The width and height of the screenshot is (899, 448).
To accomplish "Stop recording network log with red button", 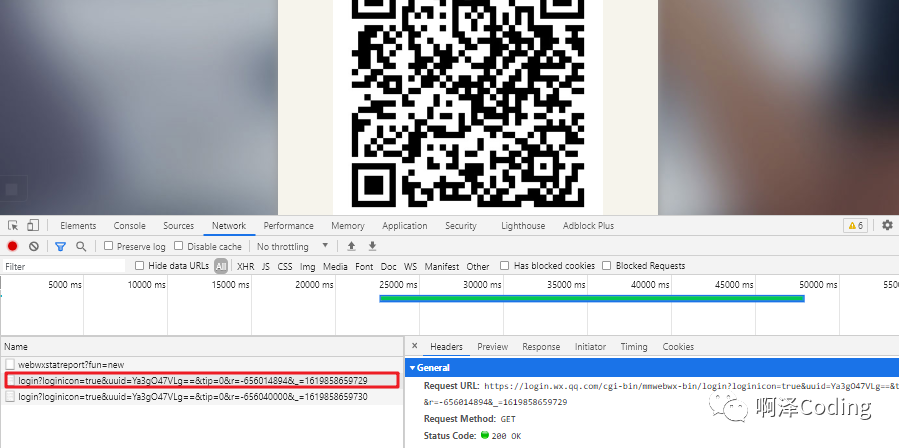I will pos(13,246).
